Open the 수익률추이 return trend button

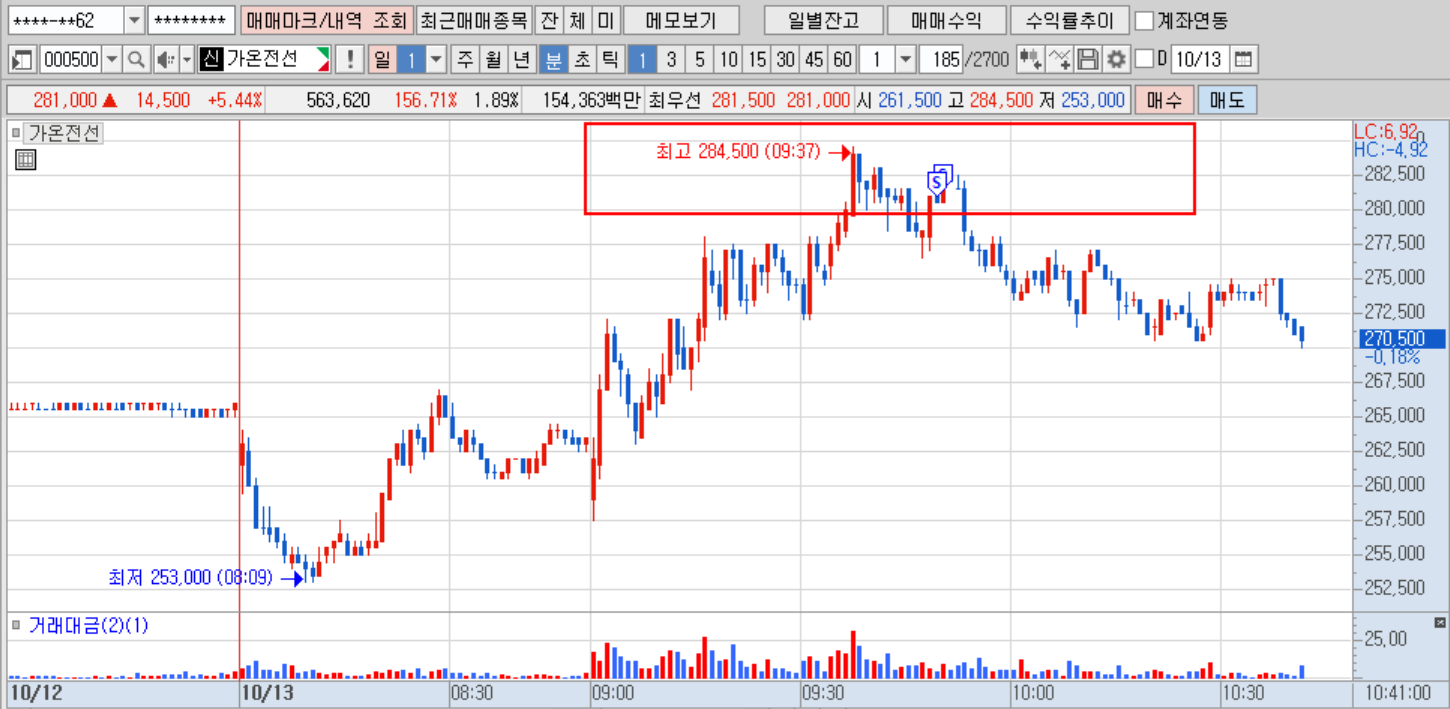coord(1069,20)
